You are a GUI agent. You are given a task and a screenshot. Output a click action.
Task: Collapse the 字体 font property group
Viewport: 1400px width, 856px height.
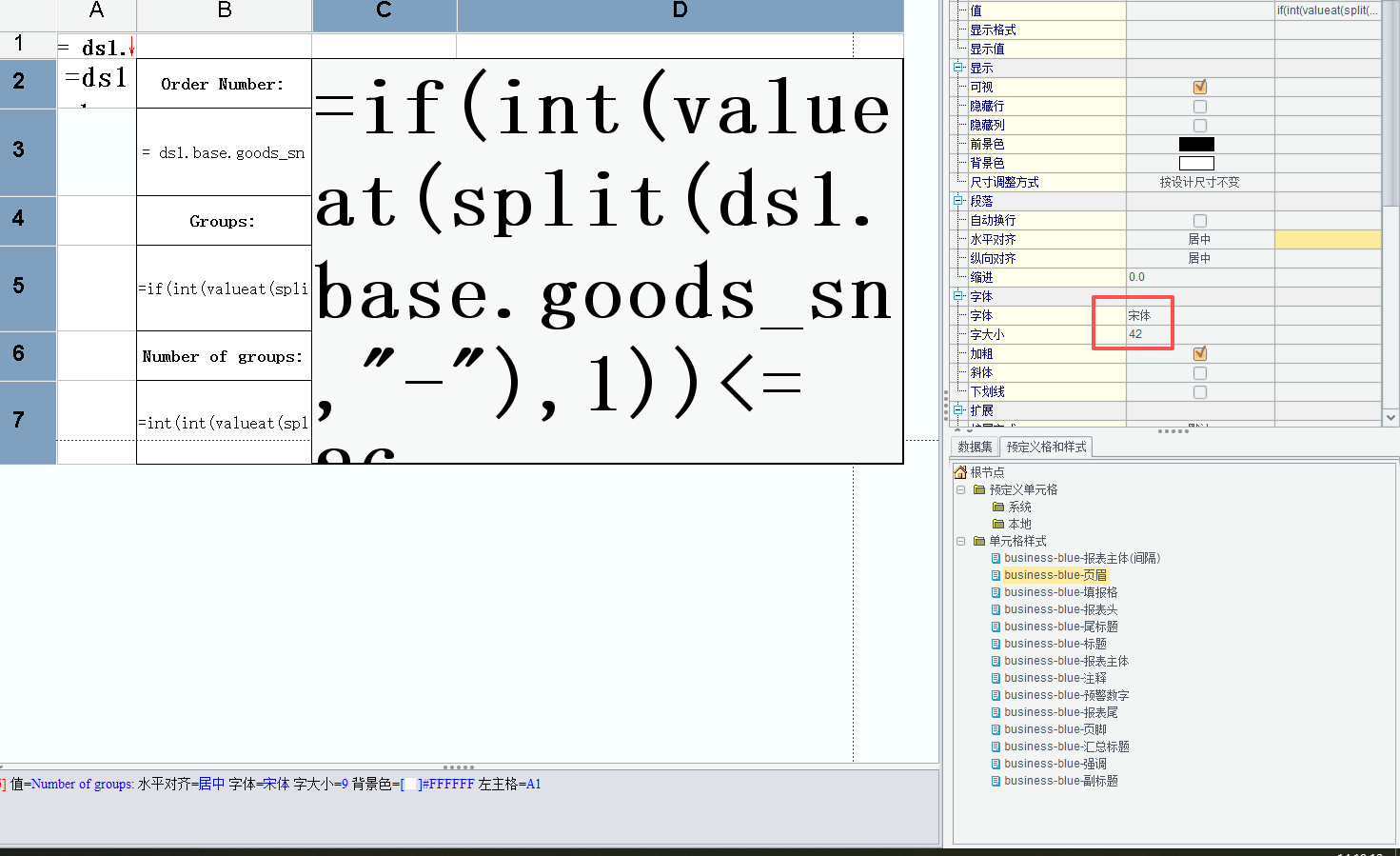(x=958, y=296)
